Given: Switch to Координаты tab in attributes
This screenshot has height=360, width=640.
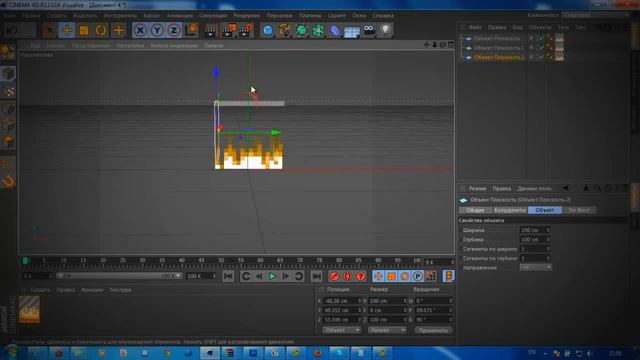Looking at the screenshot, I should [x=509, y=210].
